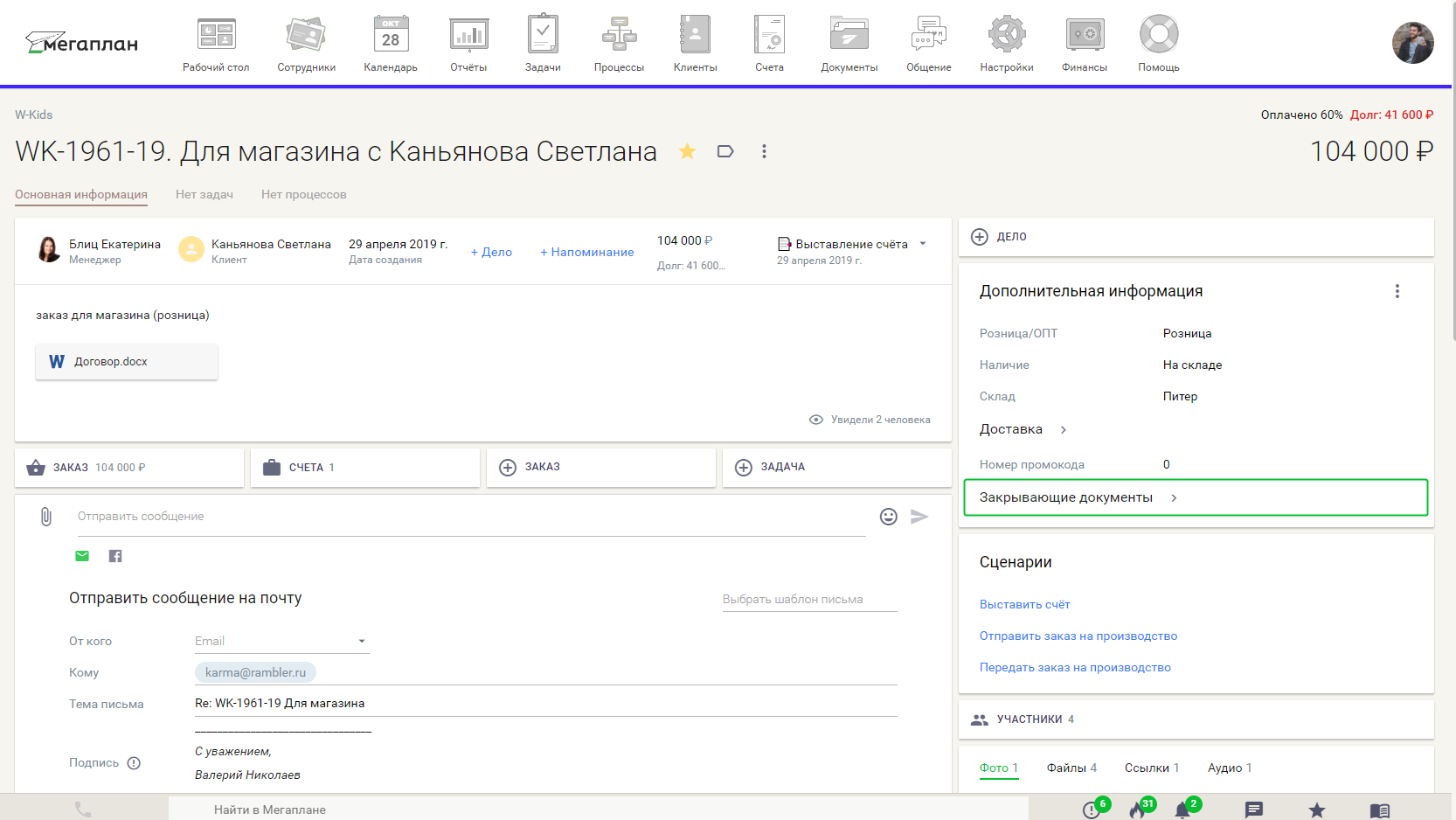Open the Помощь lifebuoy icon
The height and width of the screenshot is (820, 1456).
pyautogui.click(x=1159, y=35)
